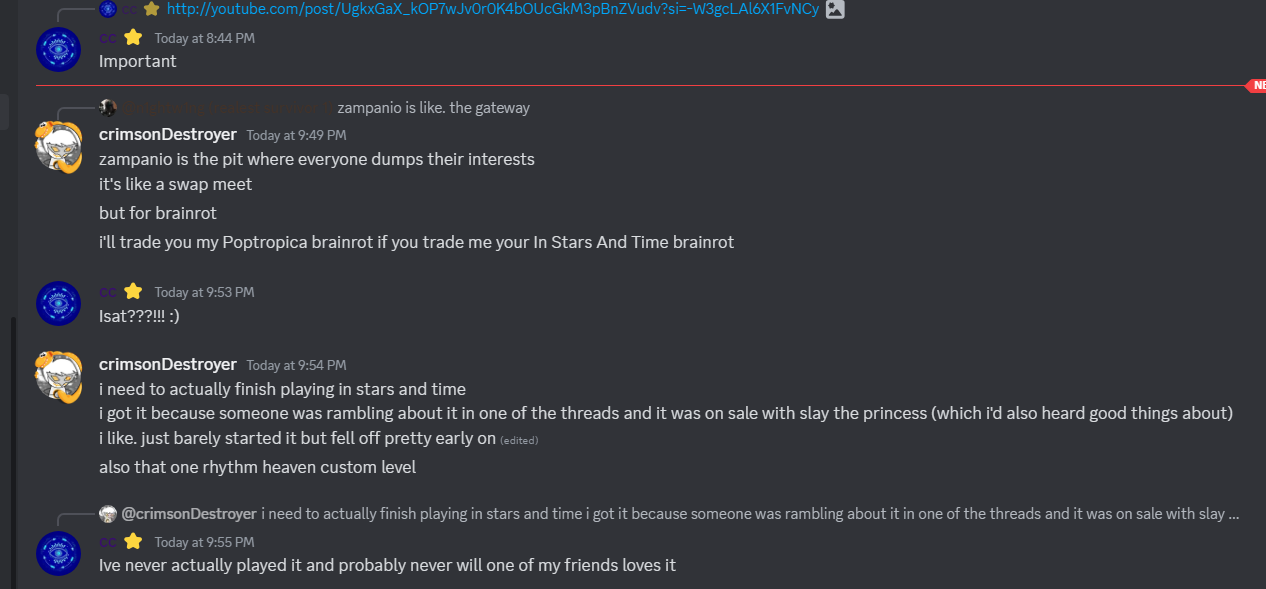Click the red NEW messages badge
The image size is (1266, 589).
[x=1255, y=86]
